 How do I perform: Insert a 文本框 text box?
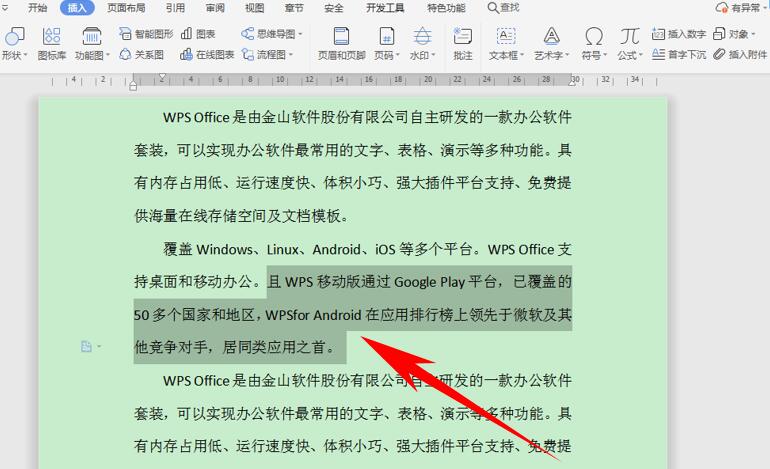(x=506, y=44)
